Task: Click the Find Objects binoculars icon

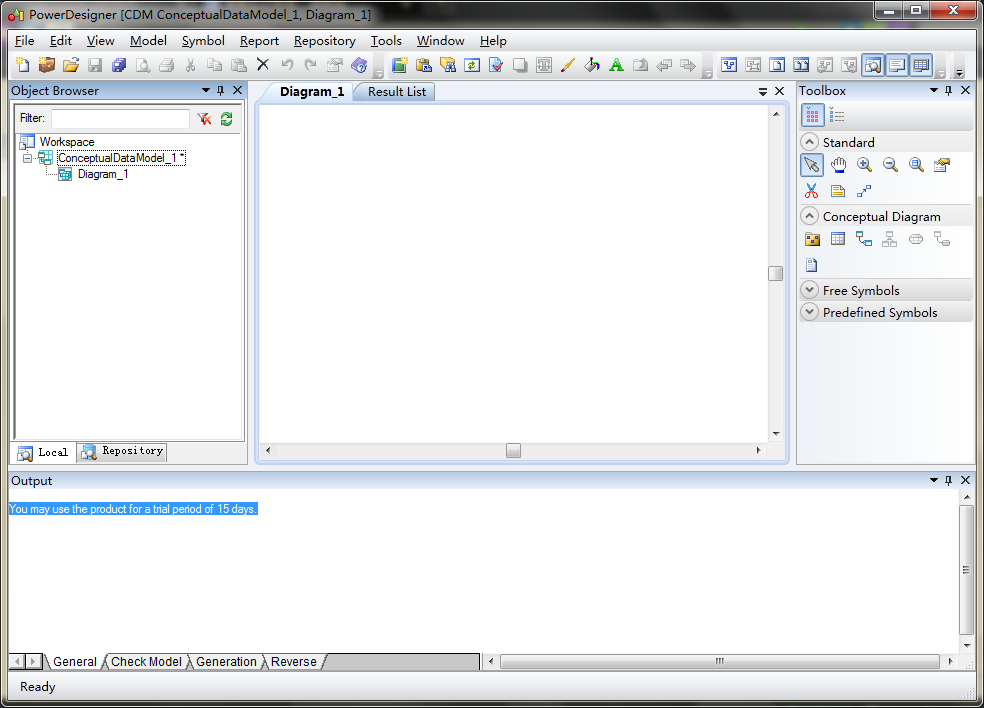Action: 448,65
